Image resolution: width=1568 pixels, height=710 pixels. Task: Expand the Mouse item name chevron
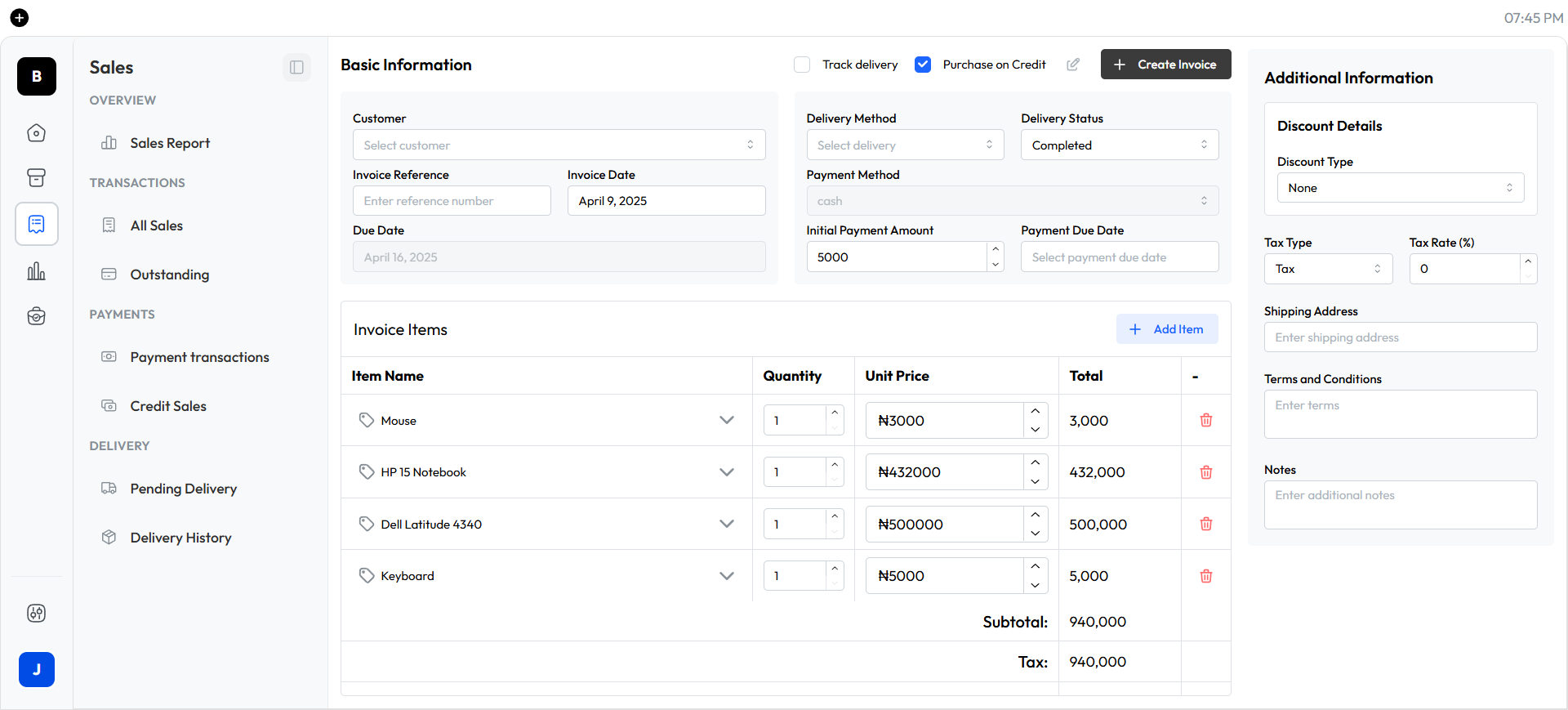click(727, 420)
